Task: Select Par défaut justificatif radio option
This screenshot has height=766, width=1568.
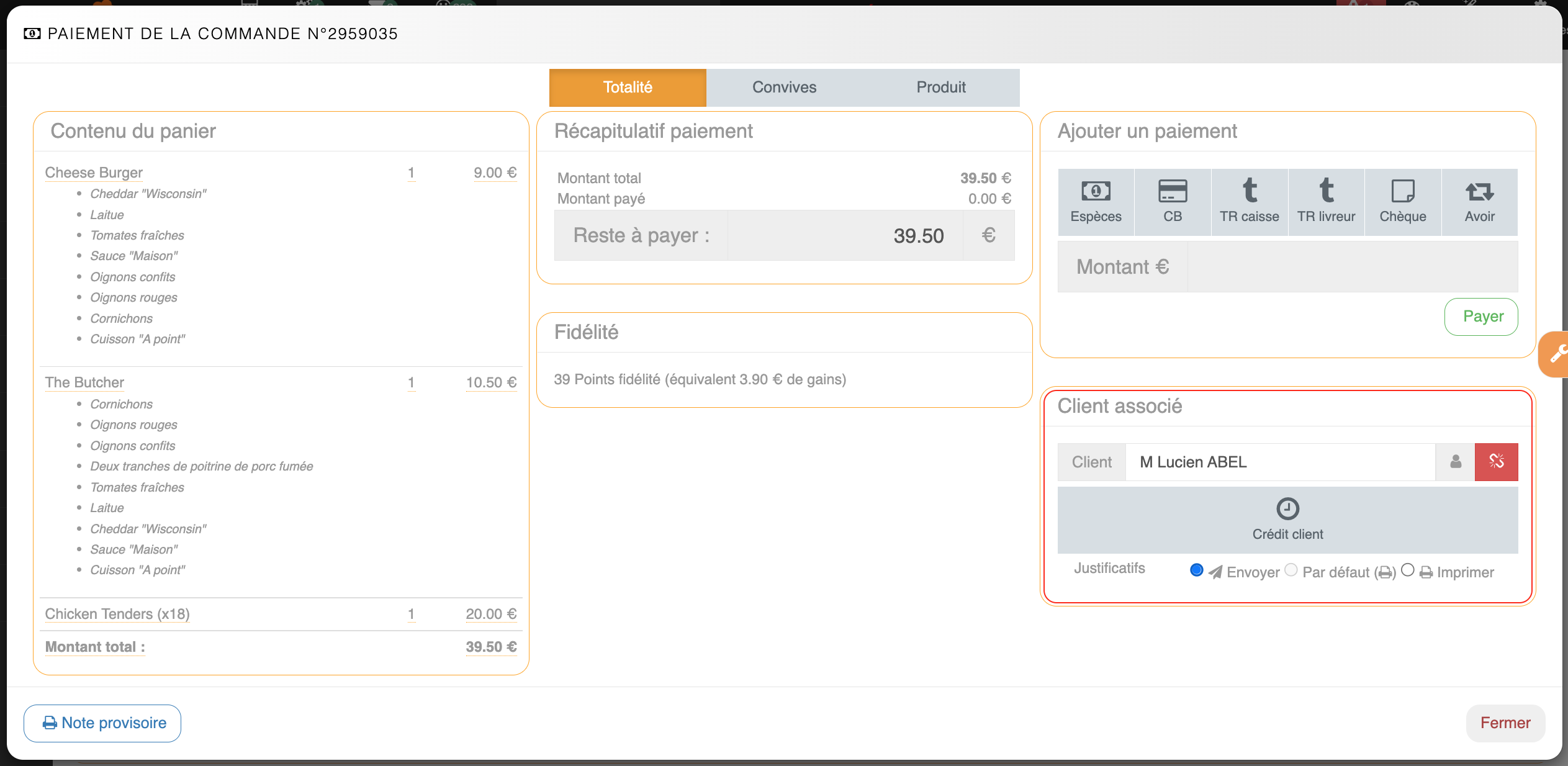Action: click(1291, 570)
